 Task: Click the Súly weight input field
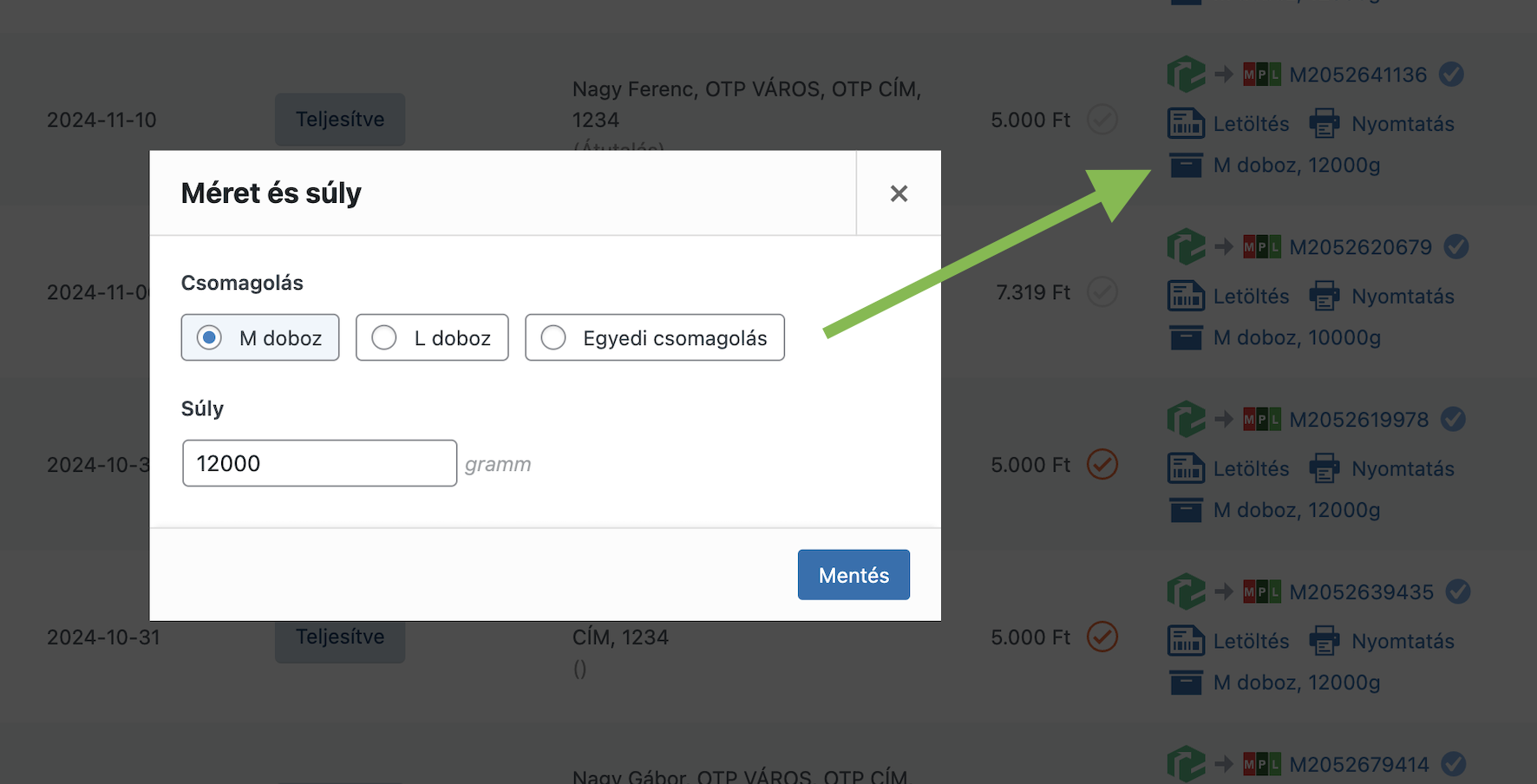pyautogui.click(x=319, y=463)
